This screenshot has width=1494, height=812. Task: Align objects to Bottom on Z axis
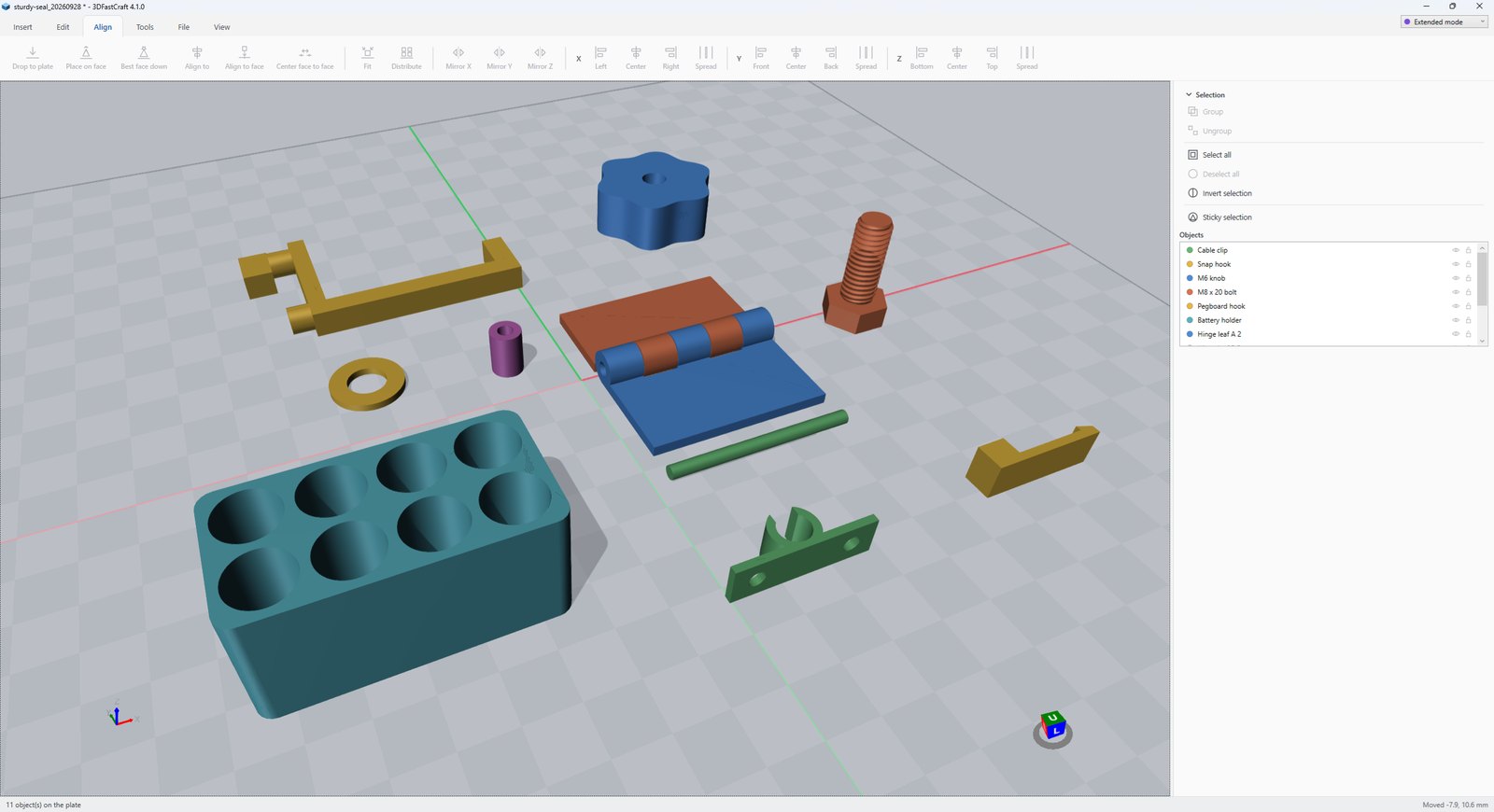[922, 58]
